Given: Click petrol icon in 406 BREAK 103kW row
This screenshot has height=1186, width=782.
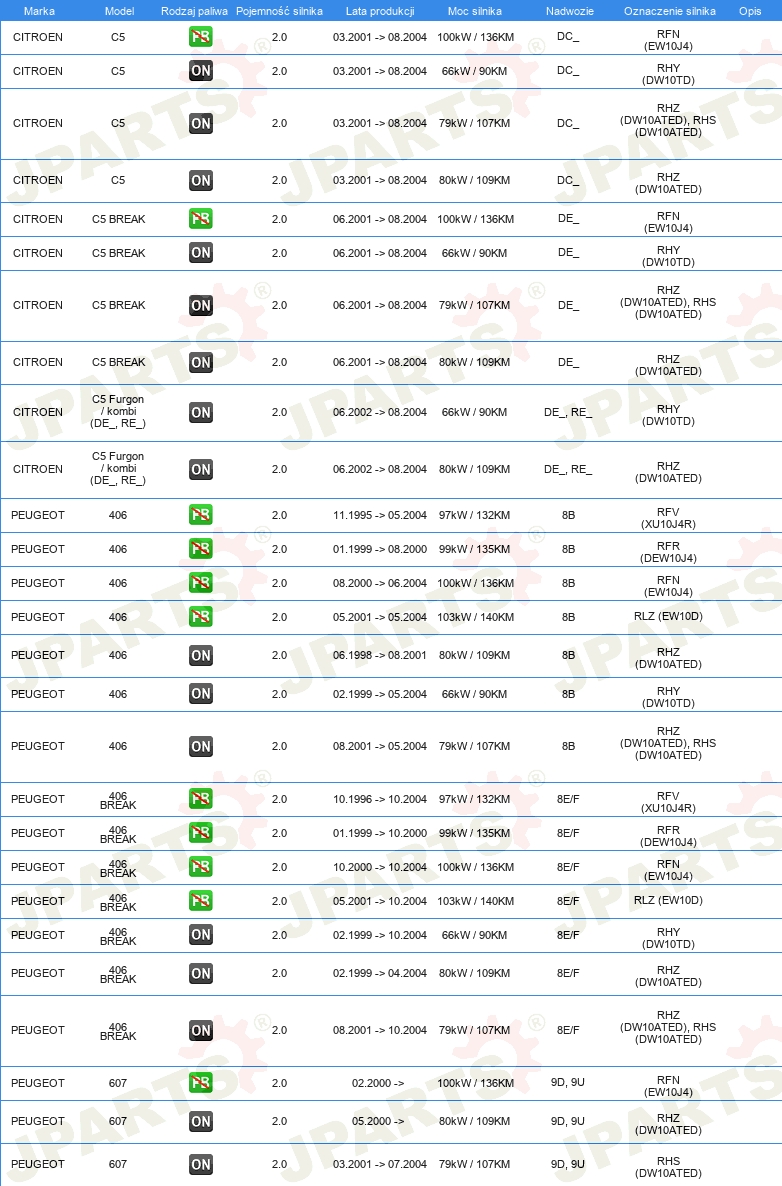Looking at the screenshot, I should tap(200, 901).
